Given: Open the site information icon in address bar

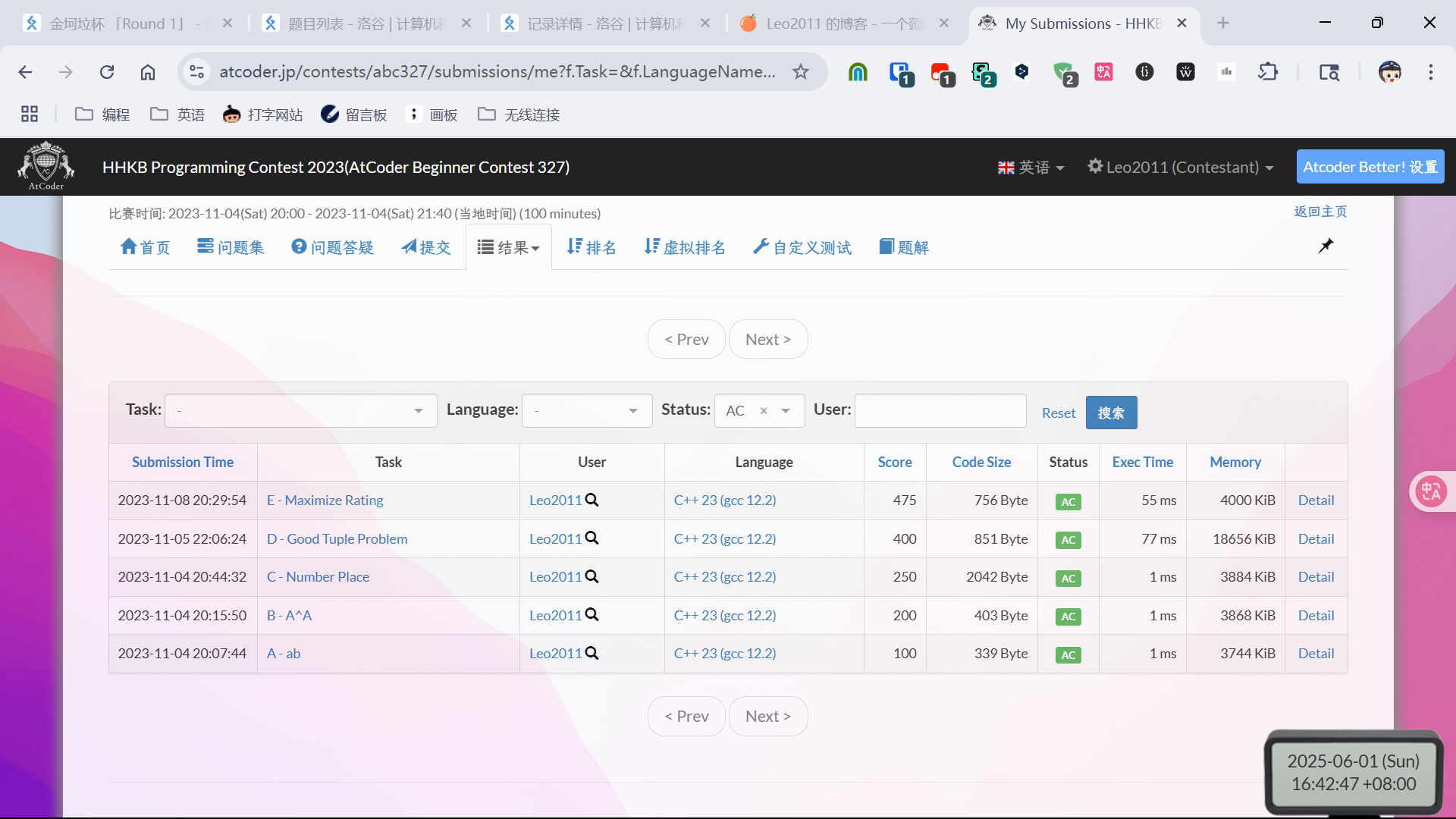Looking at the screenshot, I should click(196, 72).
